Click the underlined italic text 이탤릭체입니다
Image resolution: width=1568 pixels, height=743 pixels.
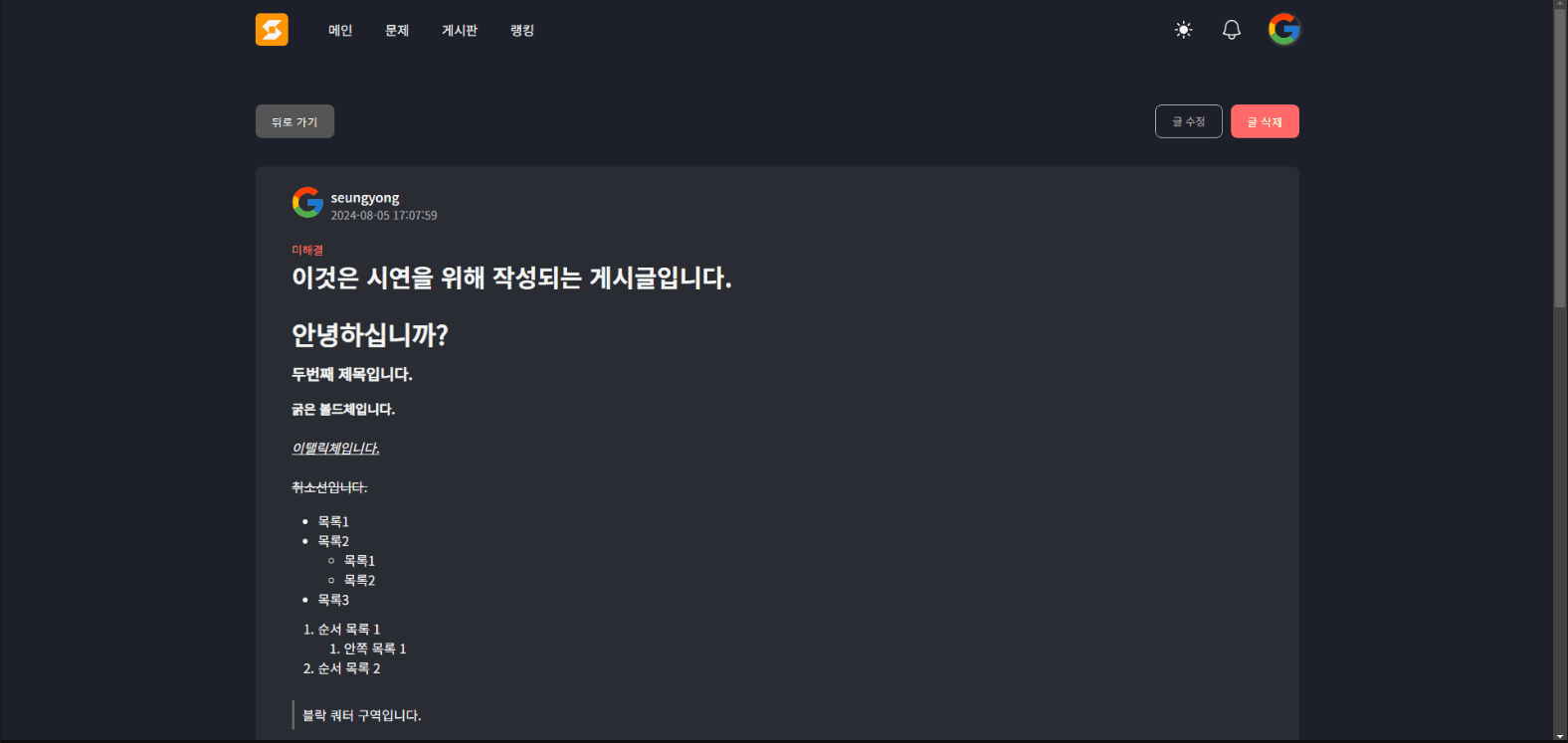point(335,449)
